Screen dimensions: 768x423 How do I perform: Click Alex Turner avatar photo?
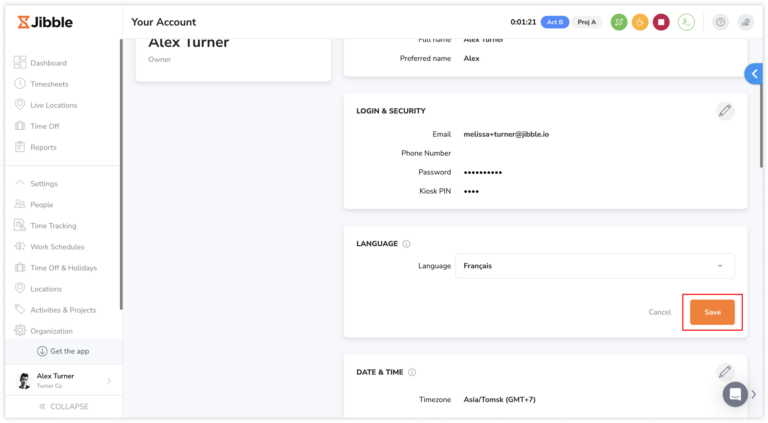24,380
